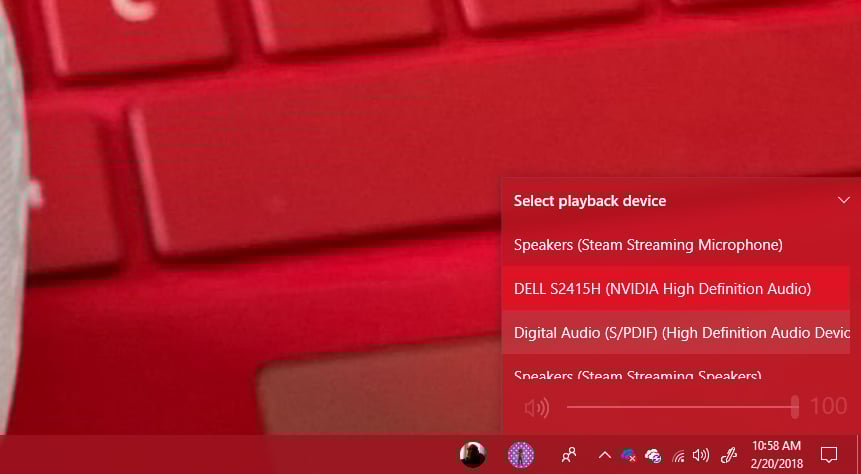Screen dimensions: 861x474
Task: Click the cloud icon with red X
Action: (628, 455)
